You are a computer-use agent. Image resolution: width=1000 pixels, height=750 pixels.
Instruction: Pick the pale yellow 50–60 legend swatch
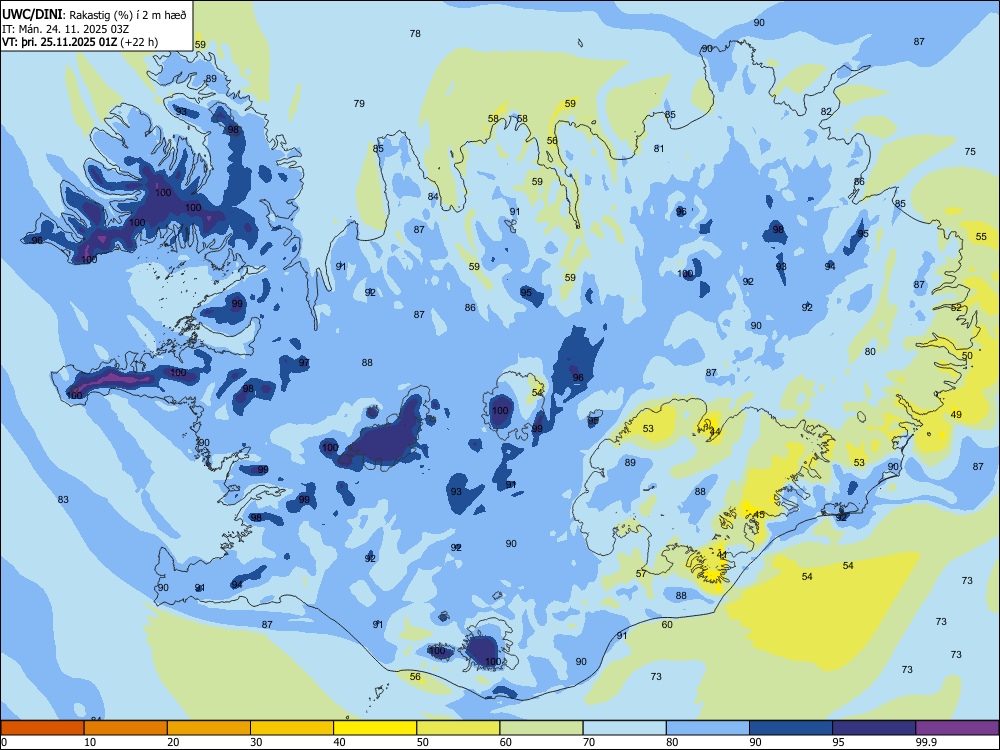click(458, 728)
